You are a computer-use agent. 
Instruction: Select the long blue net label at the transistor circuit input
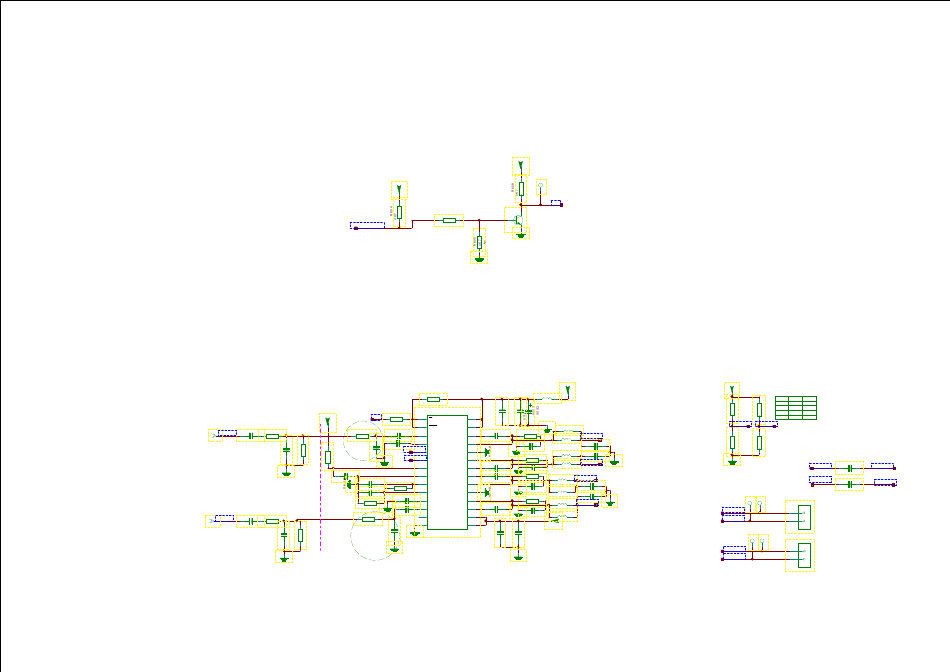click(x=367, y=225)
